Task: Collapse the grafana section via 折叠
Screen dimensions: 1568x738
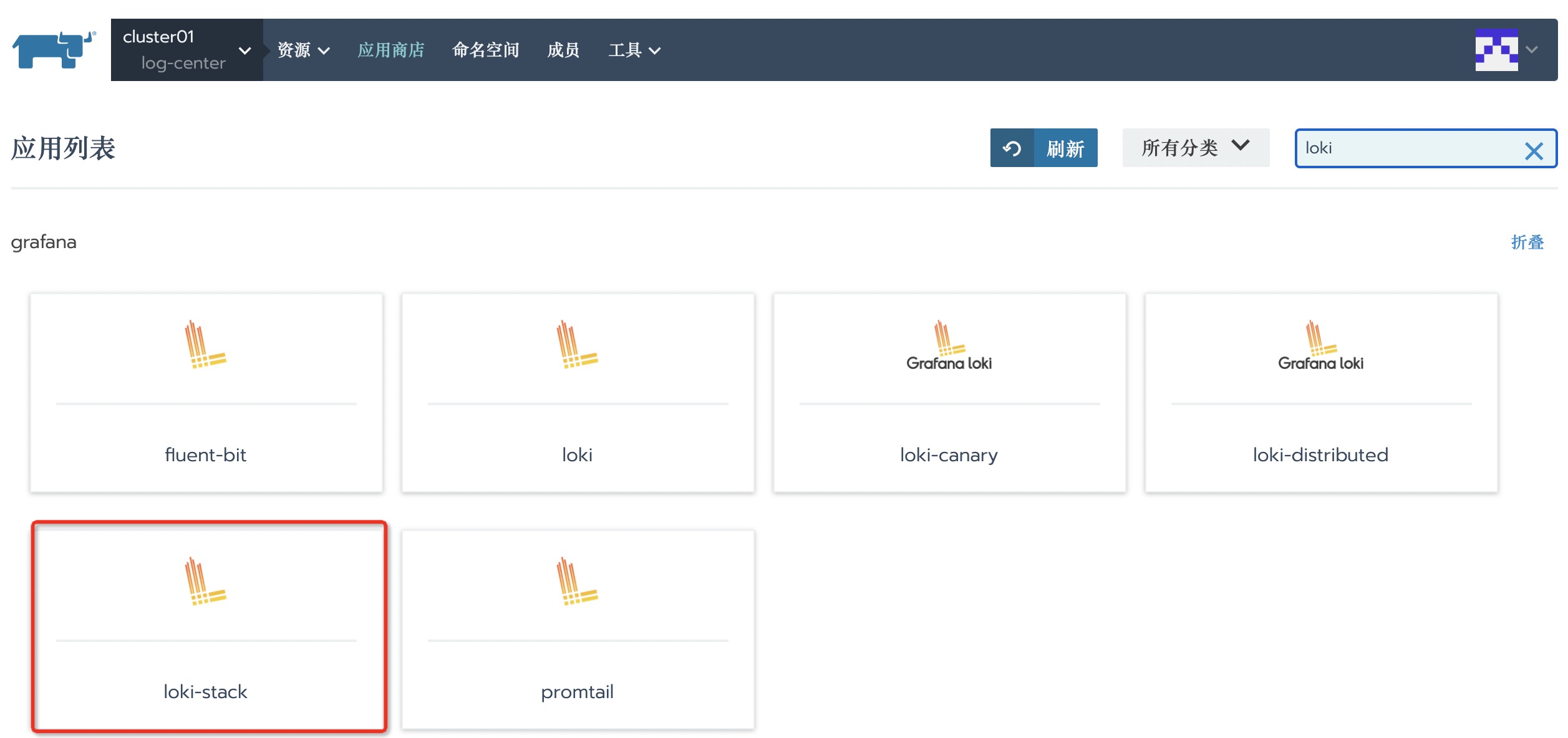Action: coord(1527,242)
